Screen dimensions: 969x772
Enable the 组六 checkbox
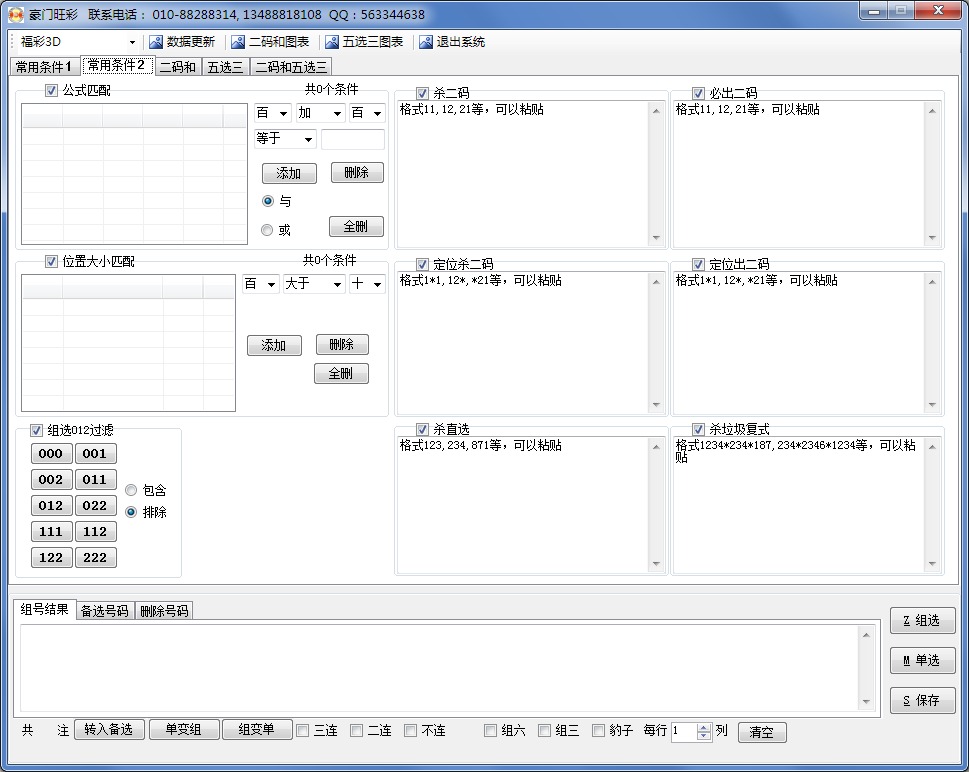pyautogui.click(x=490, y=731)
